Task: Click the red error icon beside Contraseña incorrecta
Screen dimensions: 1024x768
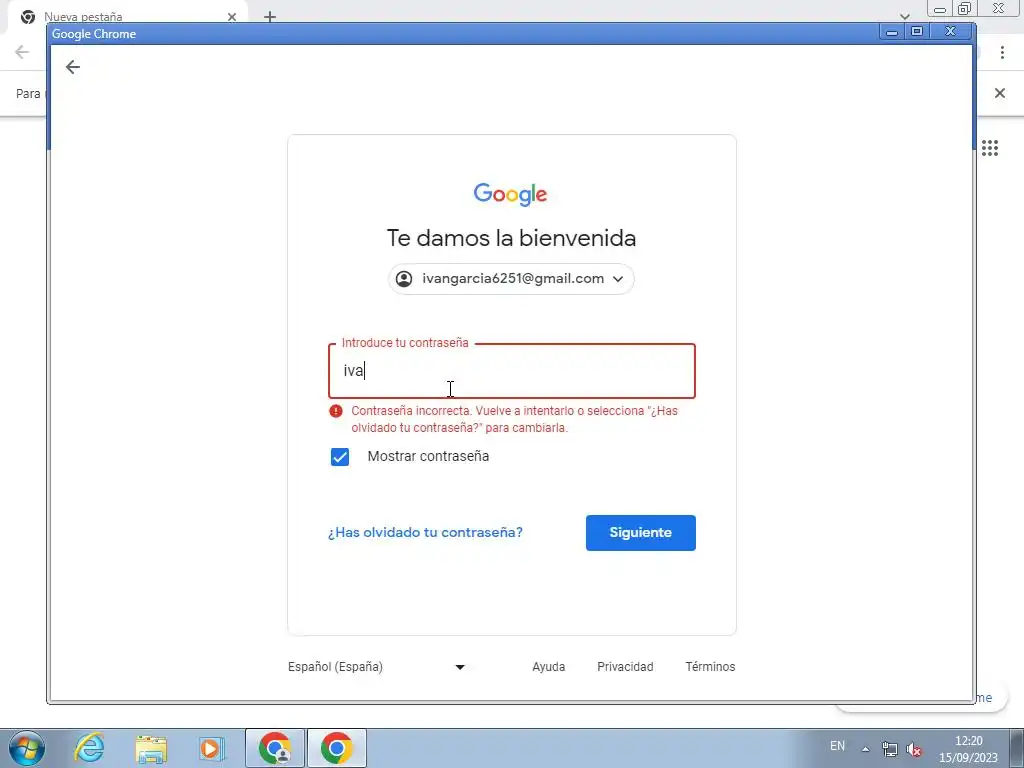Action: [336, 411]
